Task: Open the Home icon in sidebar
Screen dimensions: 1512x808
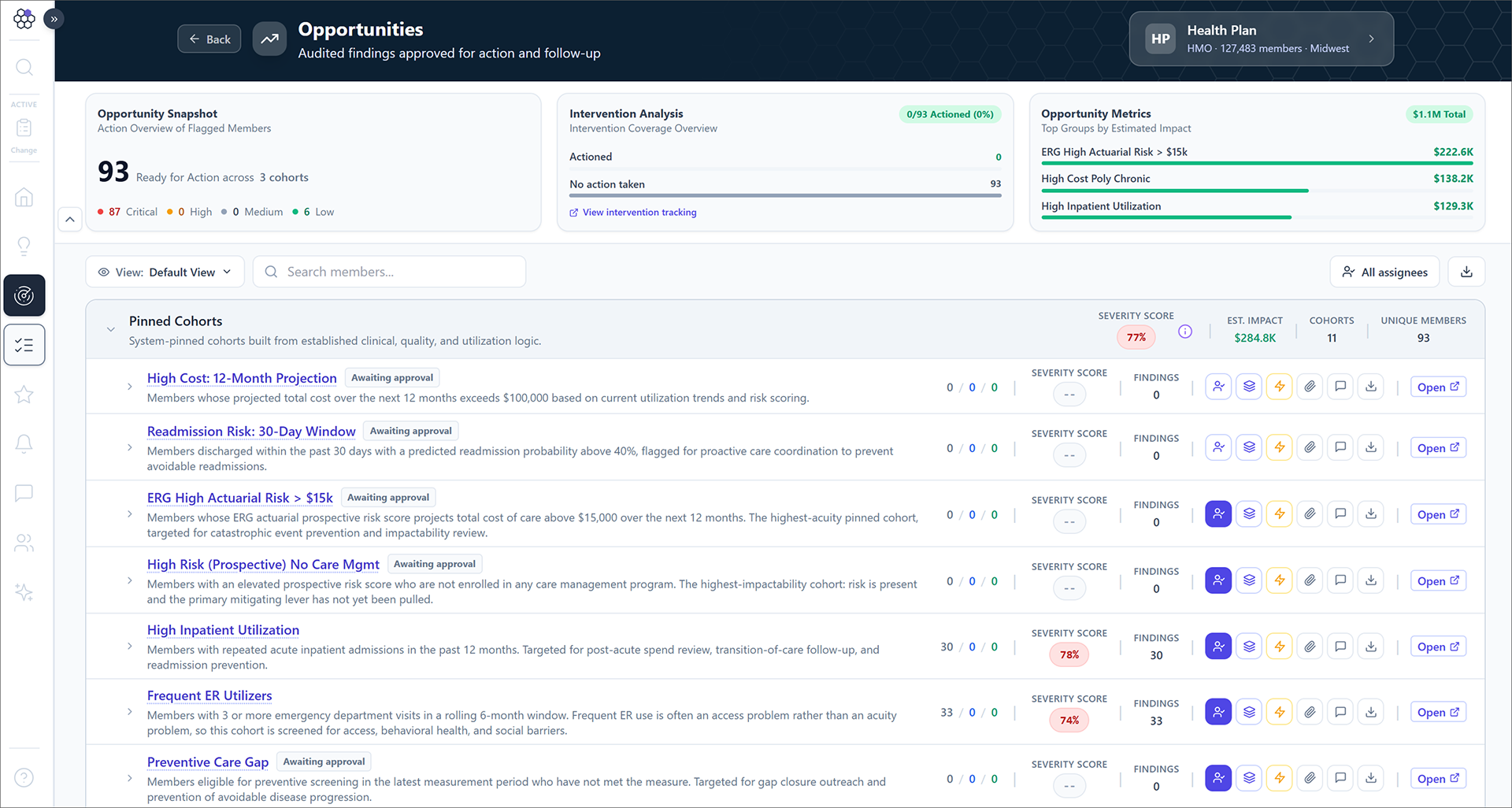Action: pos(24,197)
